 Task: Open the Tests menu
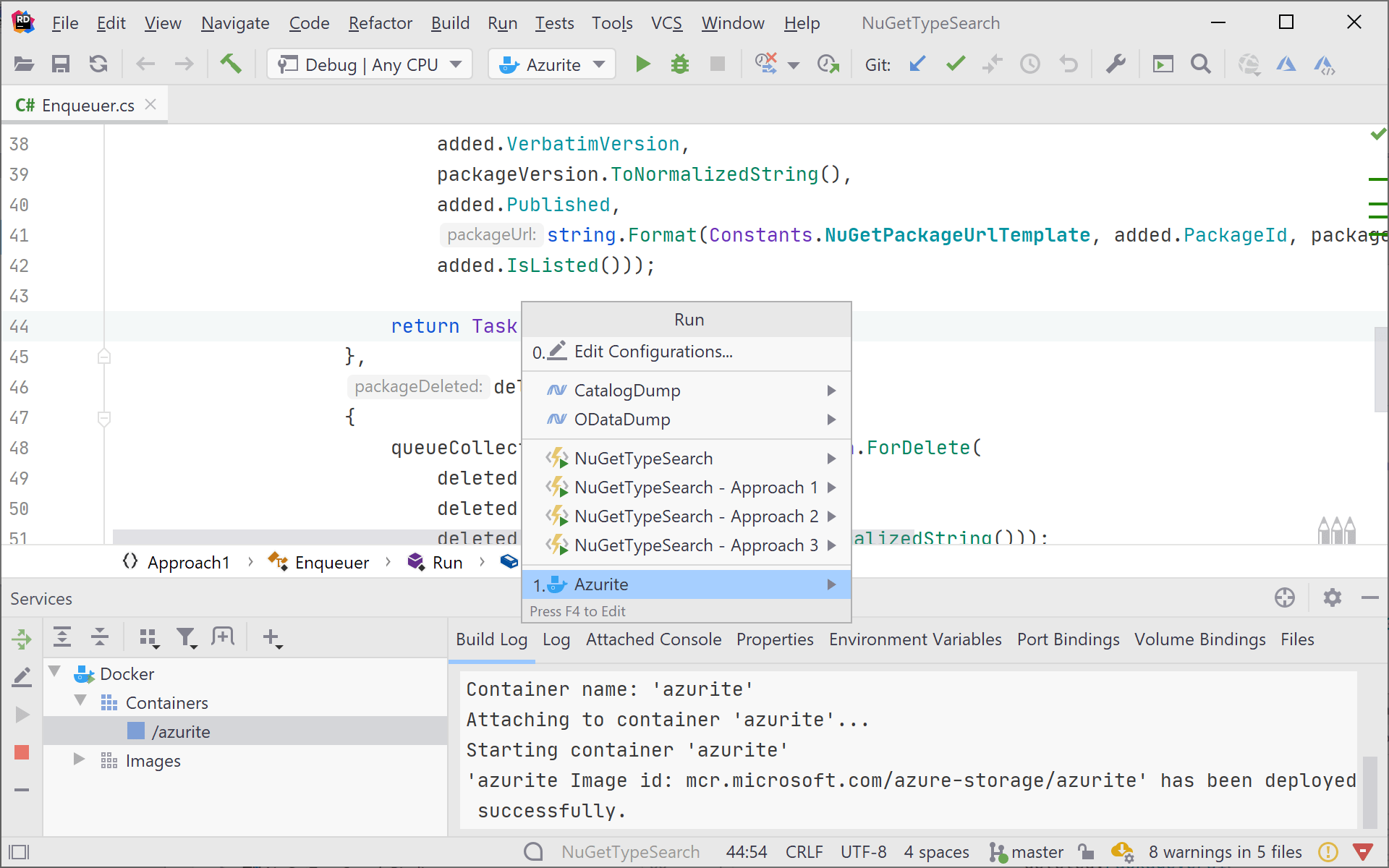[x=554, y=23]
